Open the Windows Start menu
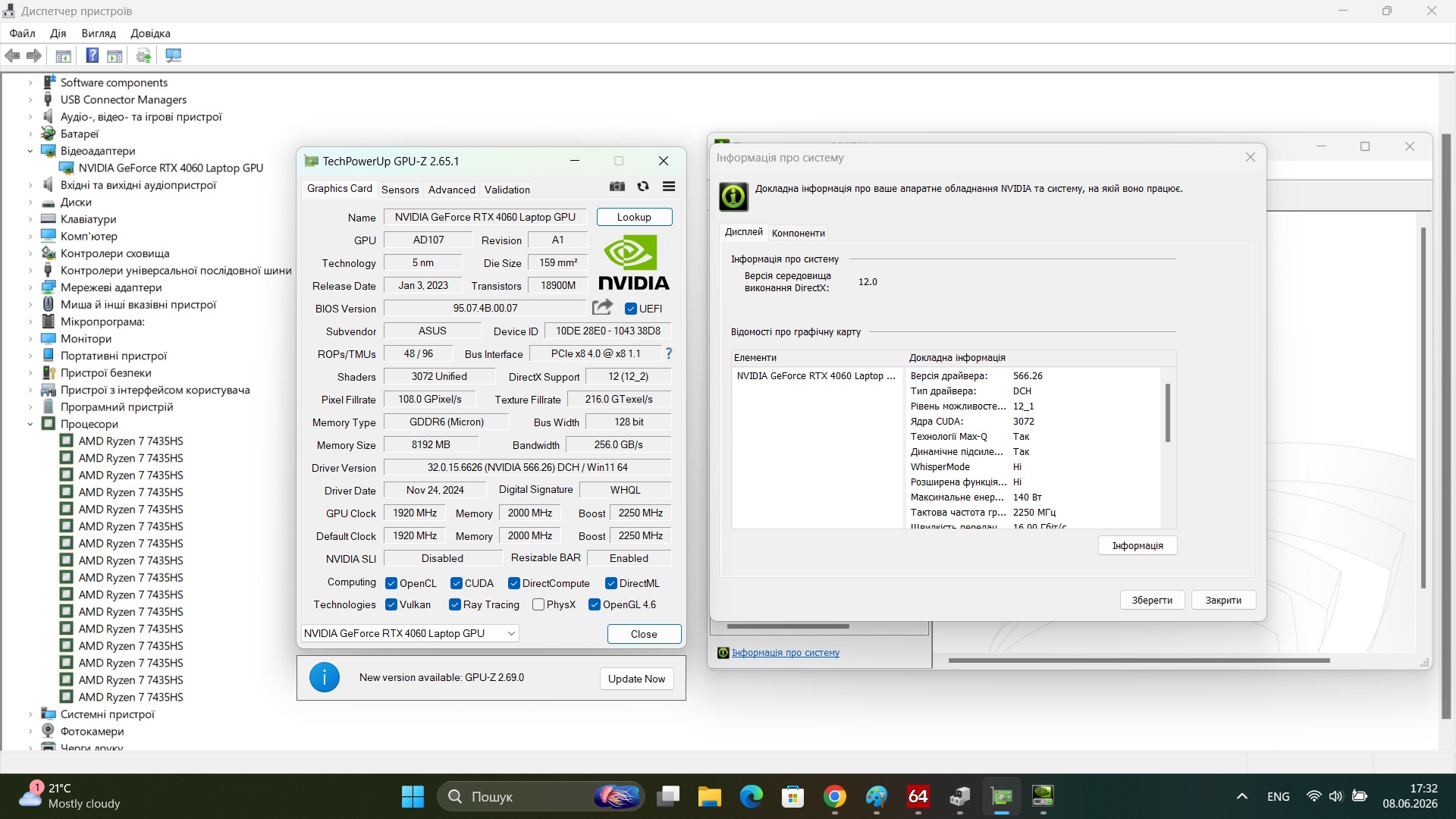1456x819 pixels. point(413,796)
